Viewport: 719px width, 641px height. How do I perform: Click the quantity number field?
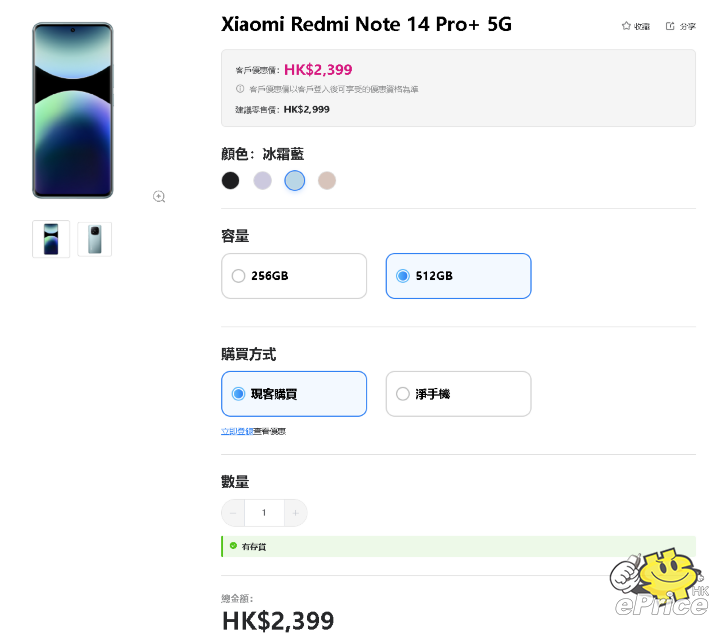(x=264, y=513)
